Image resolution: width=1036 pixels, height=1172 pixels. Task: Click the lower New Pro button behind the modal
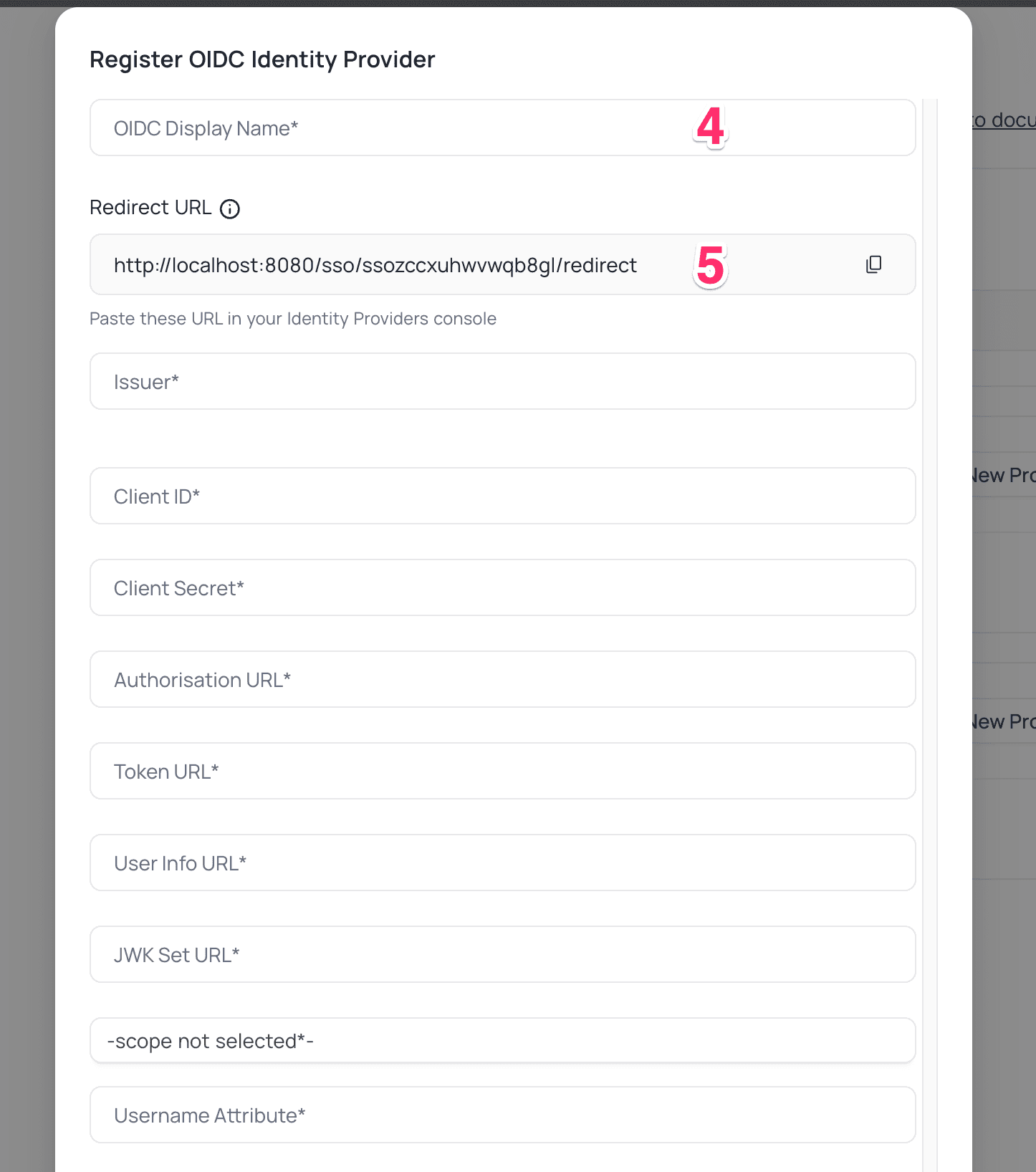pyautogui.click(x=1002, y=721)
